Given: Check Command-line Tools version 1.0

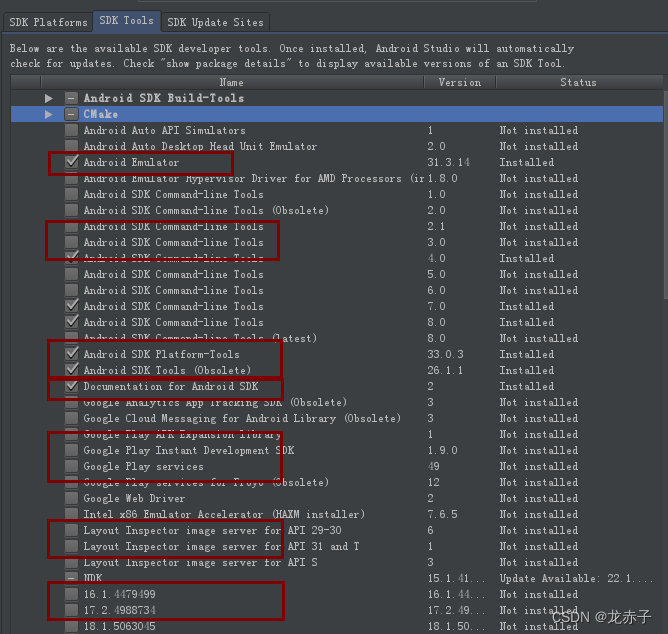Looking at the screenshot, I should (x=72, y=194).
